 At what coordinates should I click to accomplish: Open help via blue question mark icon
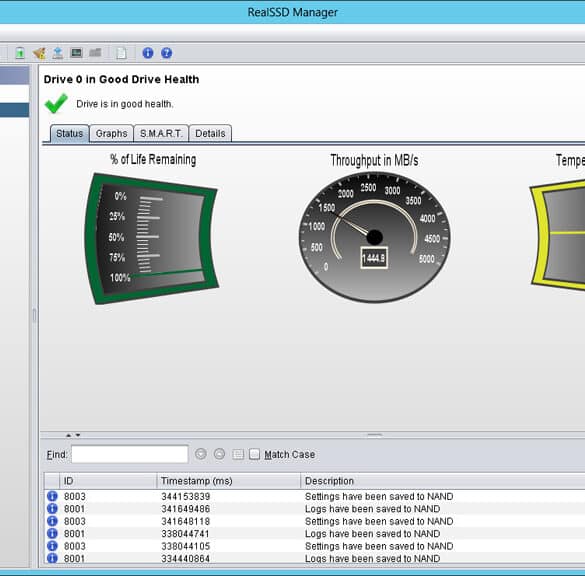click(x=166, y=53)
